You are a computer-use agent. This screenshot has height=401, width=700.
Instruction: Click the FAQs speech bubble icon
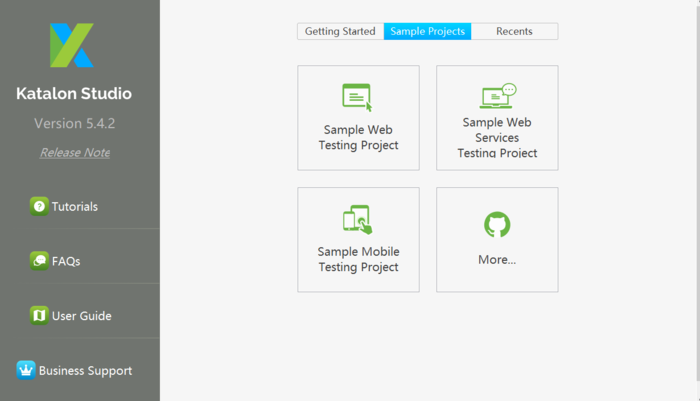pos(39,261)
